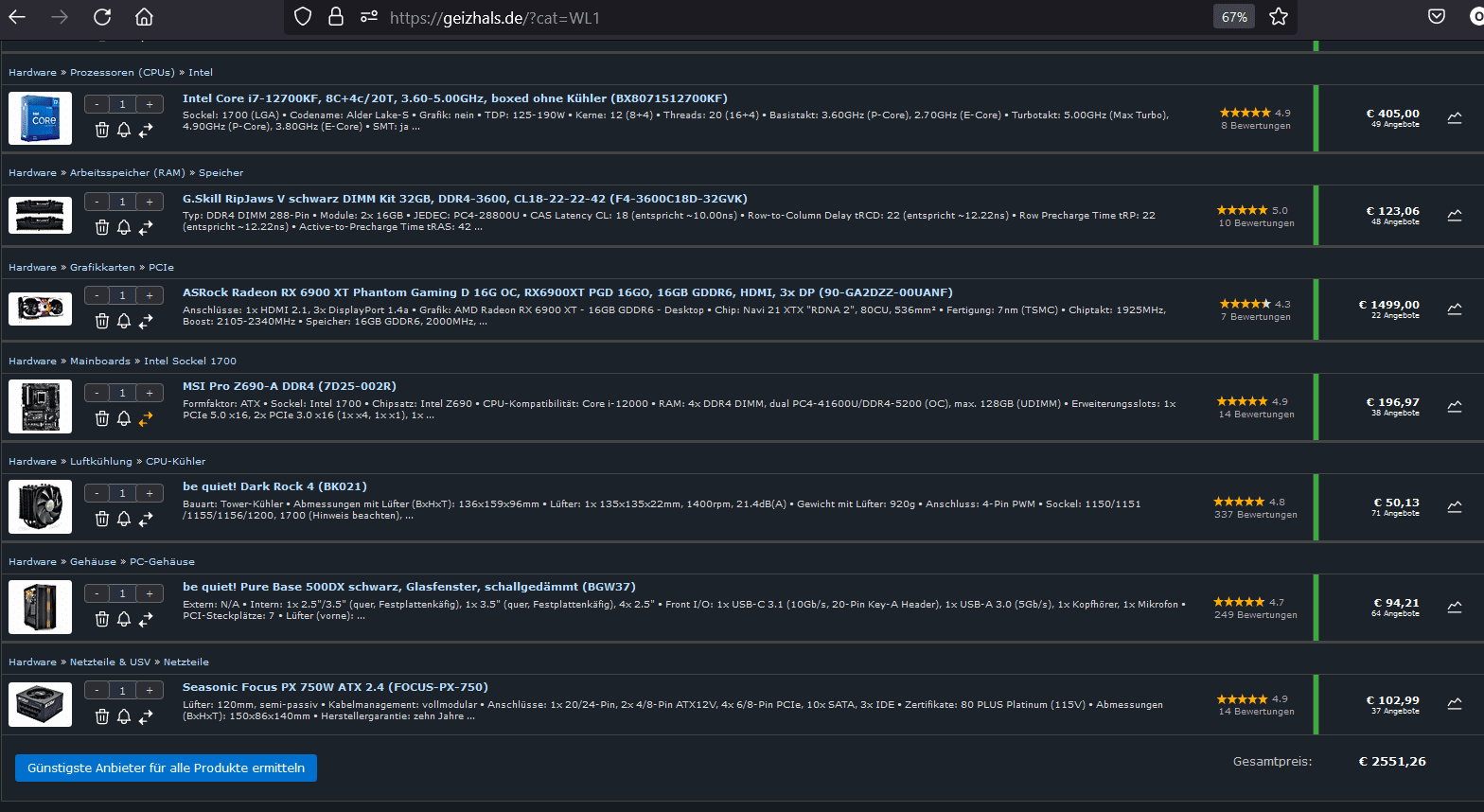
Task: Open Intel Sockel 1700 breadcrumb link
Action: (x=190, y=361)
